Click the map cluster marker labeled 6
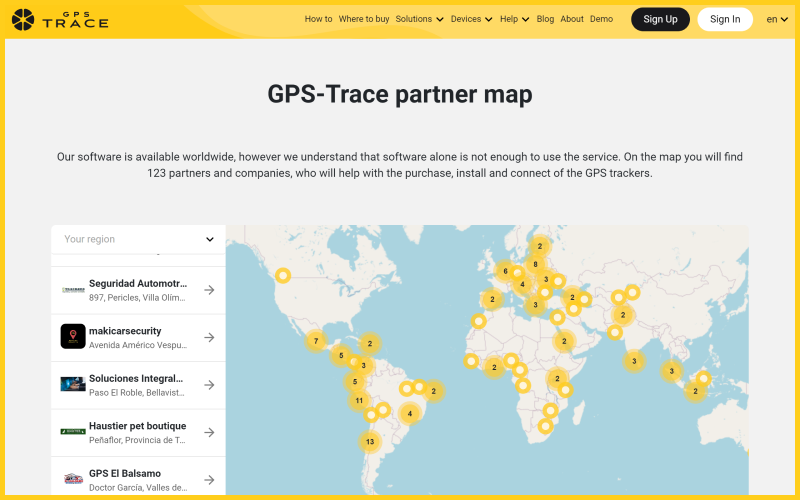 [505, 271]
